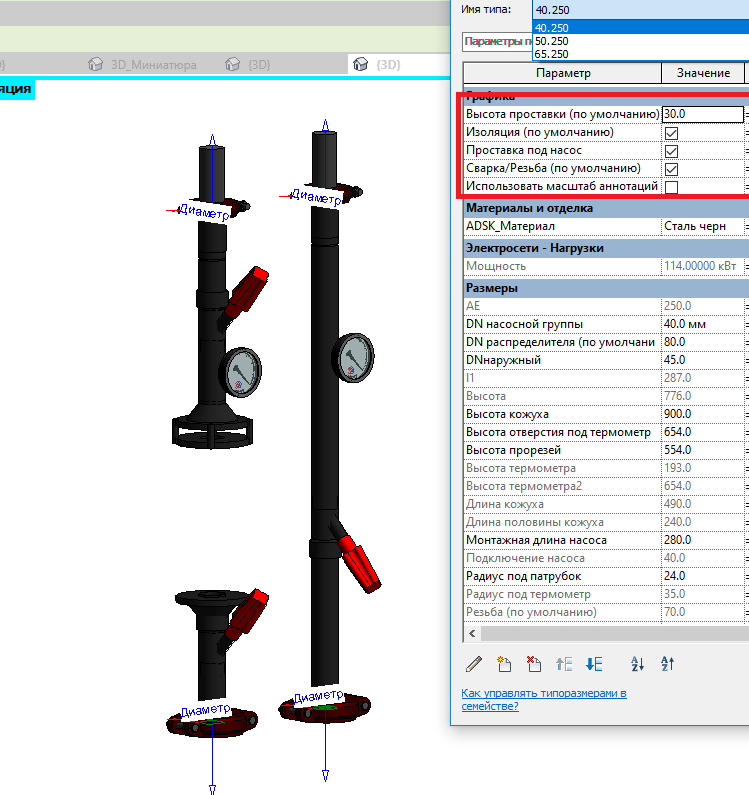Click the Значение column header
Screen dimensions: 749x795
click(703, 73)
